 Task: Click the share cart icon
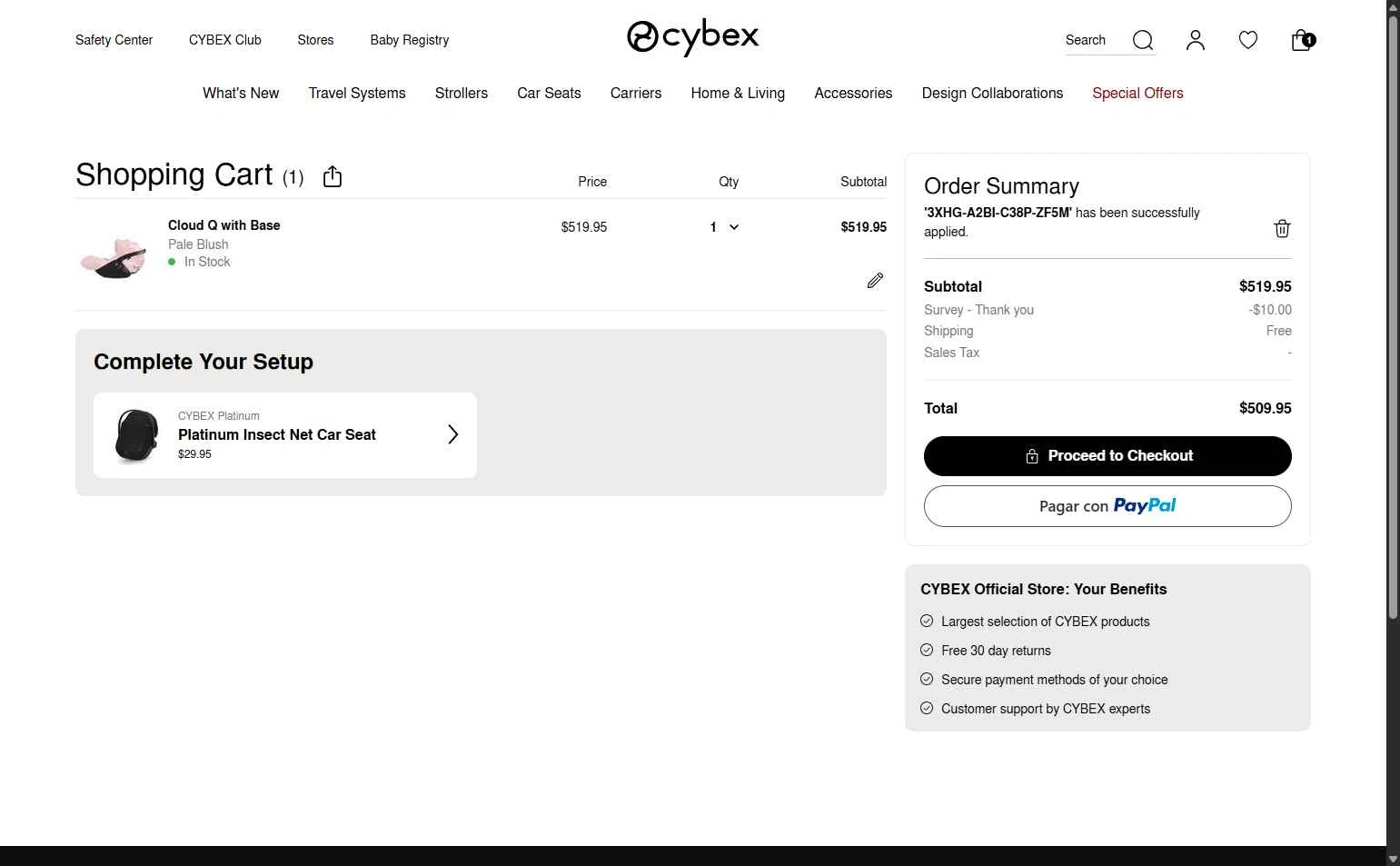coord(333,176)
